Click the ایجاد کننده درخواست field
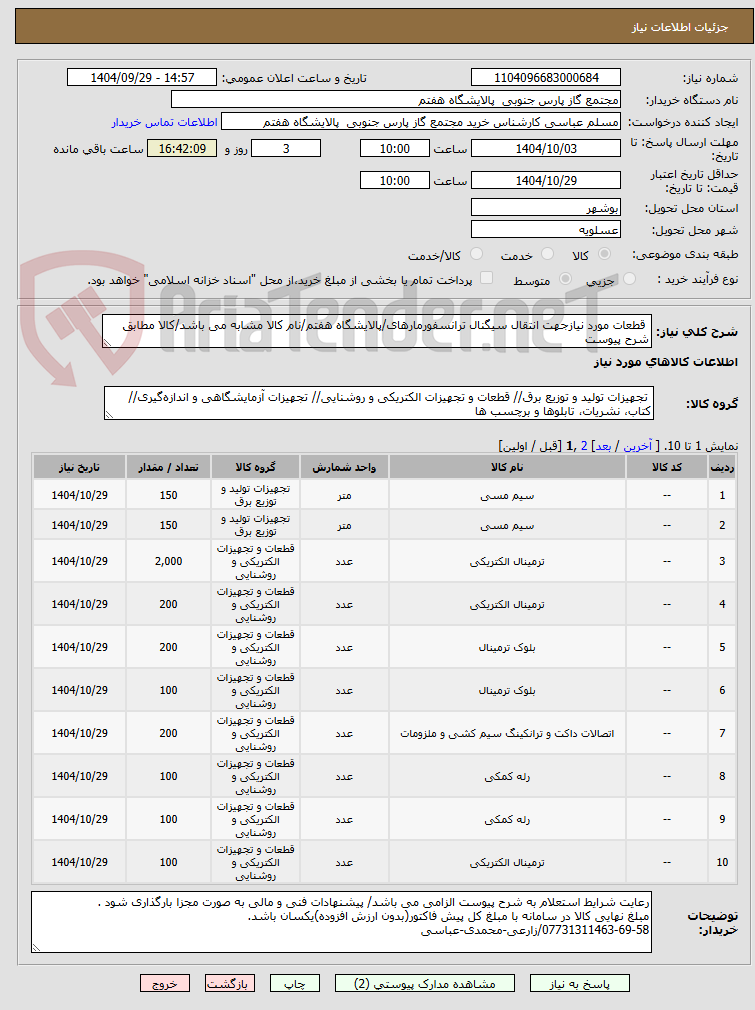Screen dimensions: 755x1010 point(421,122)
